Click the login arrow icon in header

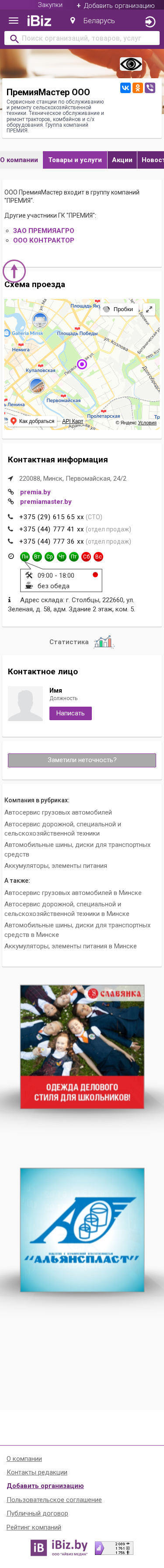pyautogui.click(x=150, y=21)
